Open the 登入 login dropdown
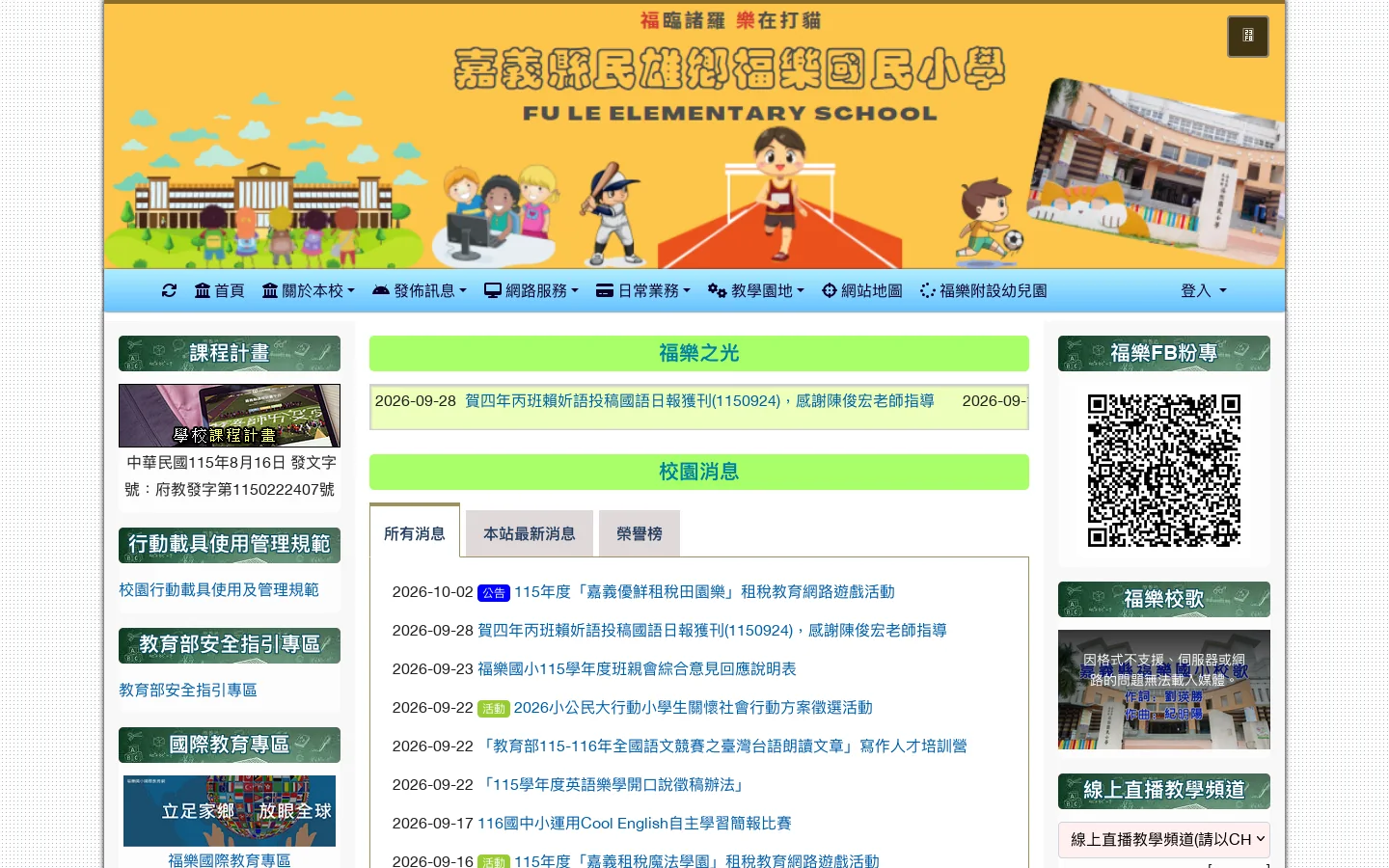The width and height of the screenshot is (1389, 868). coord(1204,290)
